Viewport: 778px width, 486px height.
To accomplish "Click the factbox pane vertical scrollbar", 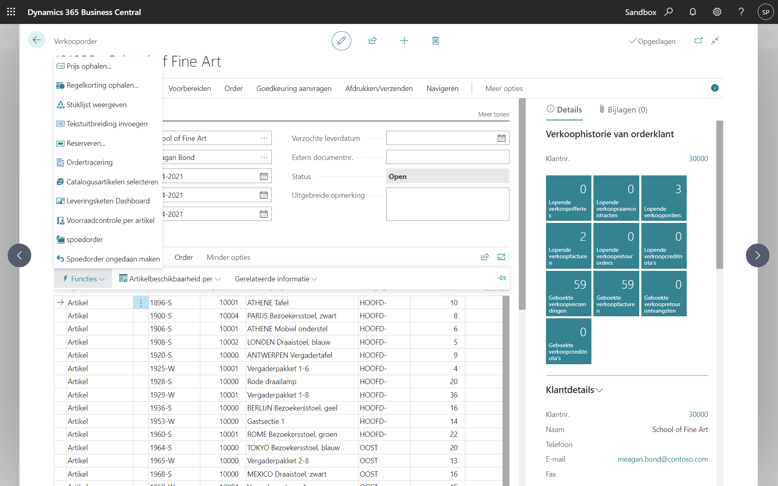I will [x=719, y=195].
